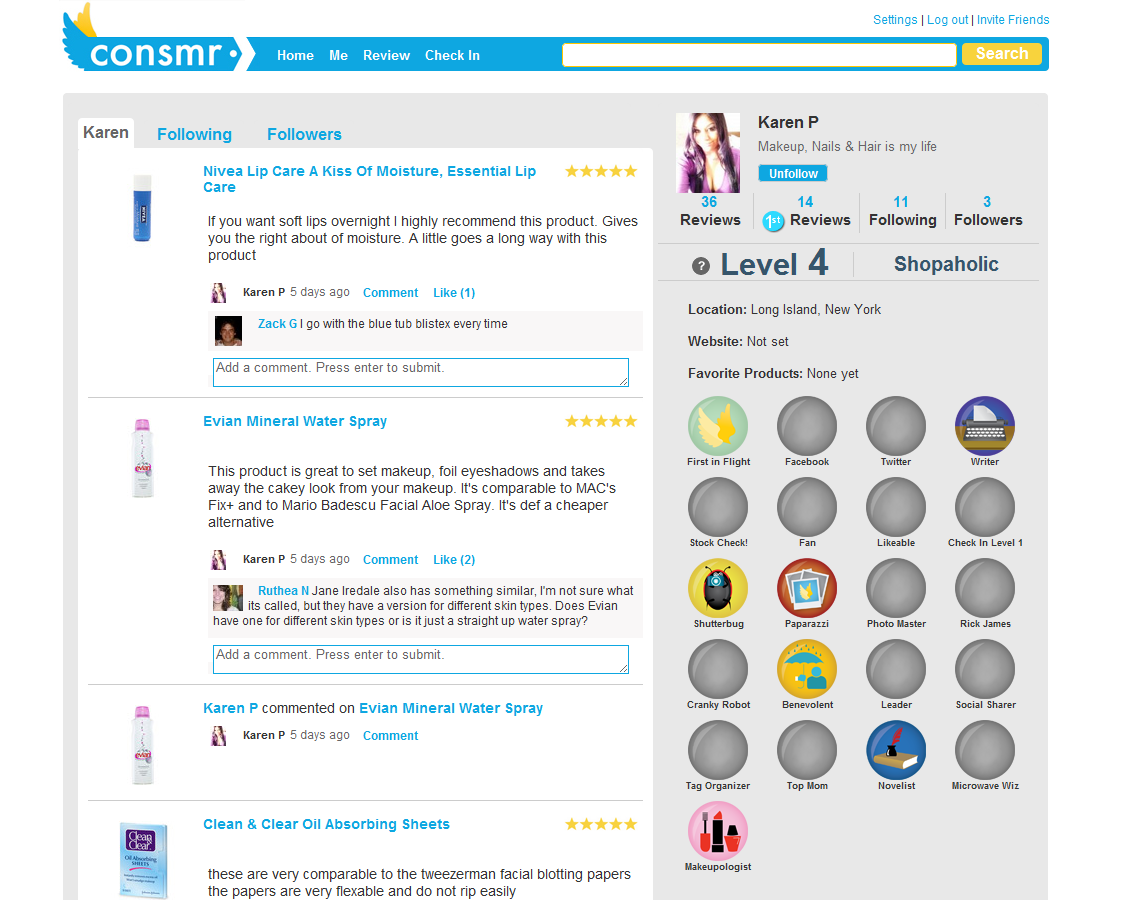Click the Makeupologist lipstick badge
This screenshot has height=900, width=1123.
tap(718, 831)
